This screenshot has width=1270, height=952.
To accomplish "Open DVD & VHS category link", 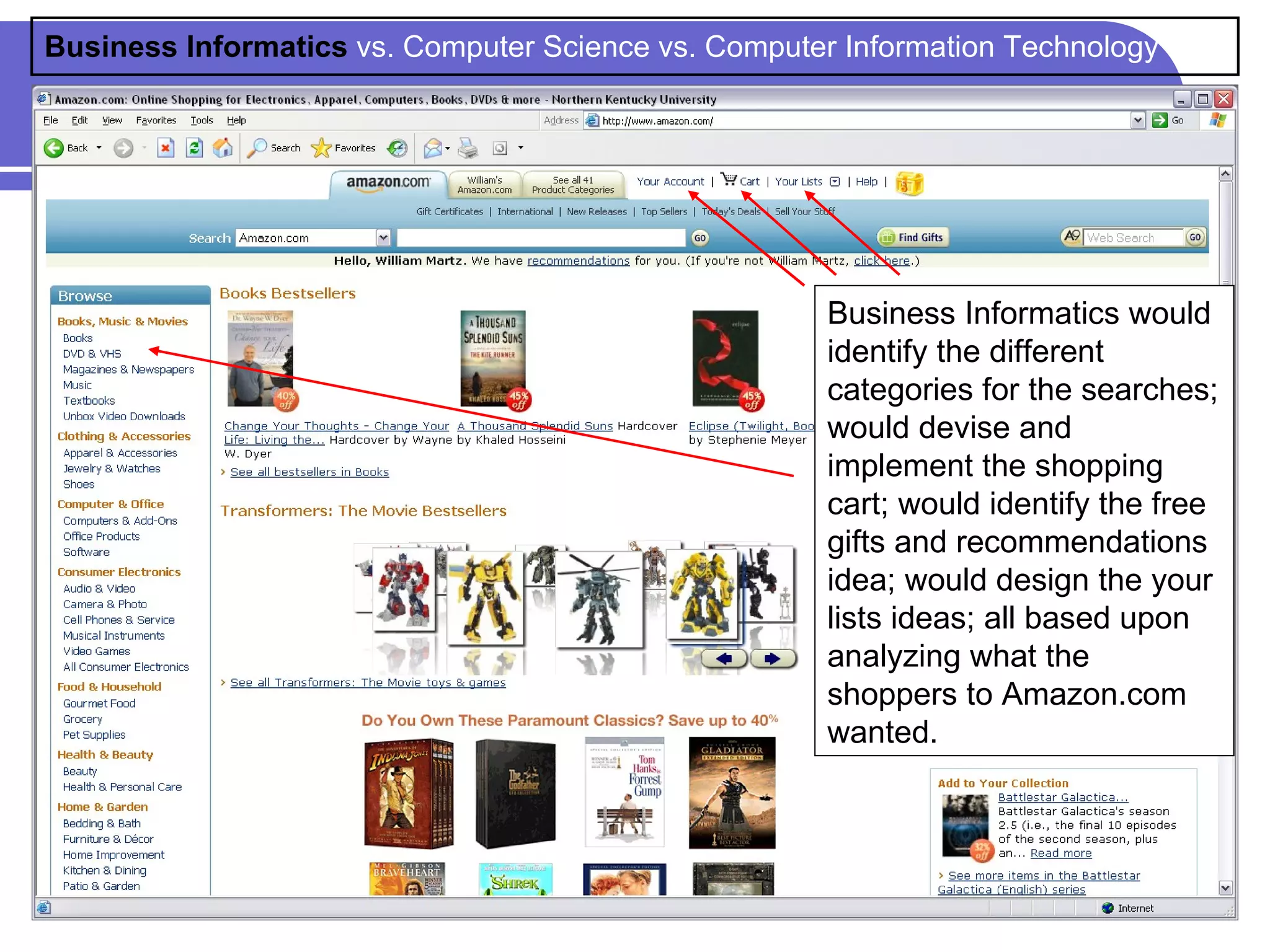I will click(92, 354).
